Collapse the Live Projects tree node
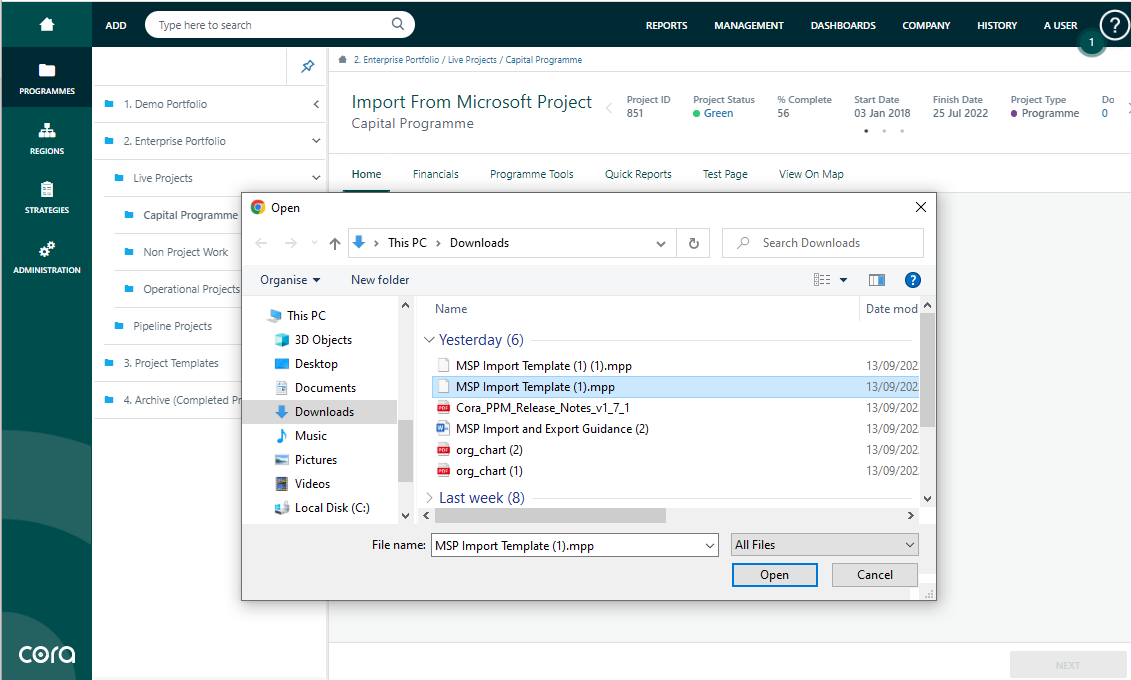 316,177
